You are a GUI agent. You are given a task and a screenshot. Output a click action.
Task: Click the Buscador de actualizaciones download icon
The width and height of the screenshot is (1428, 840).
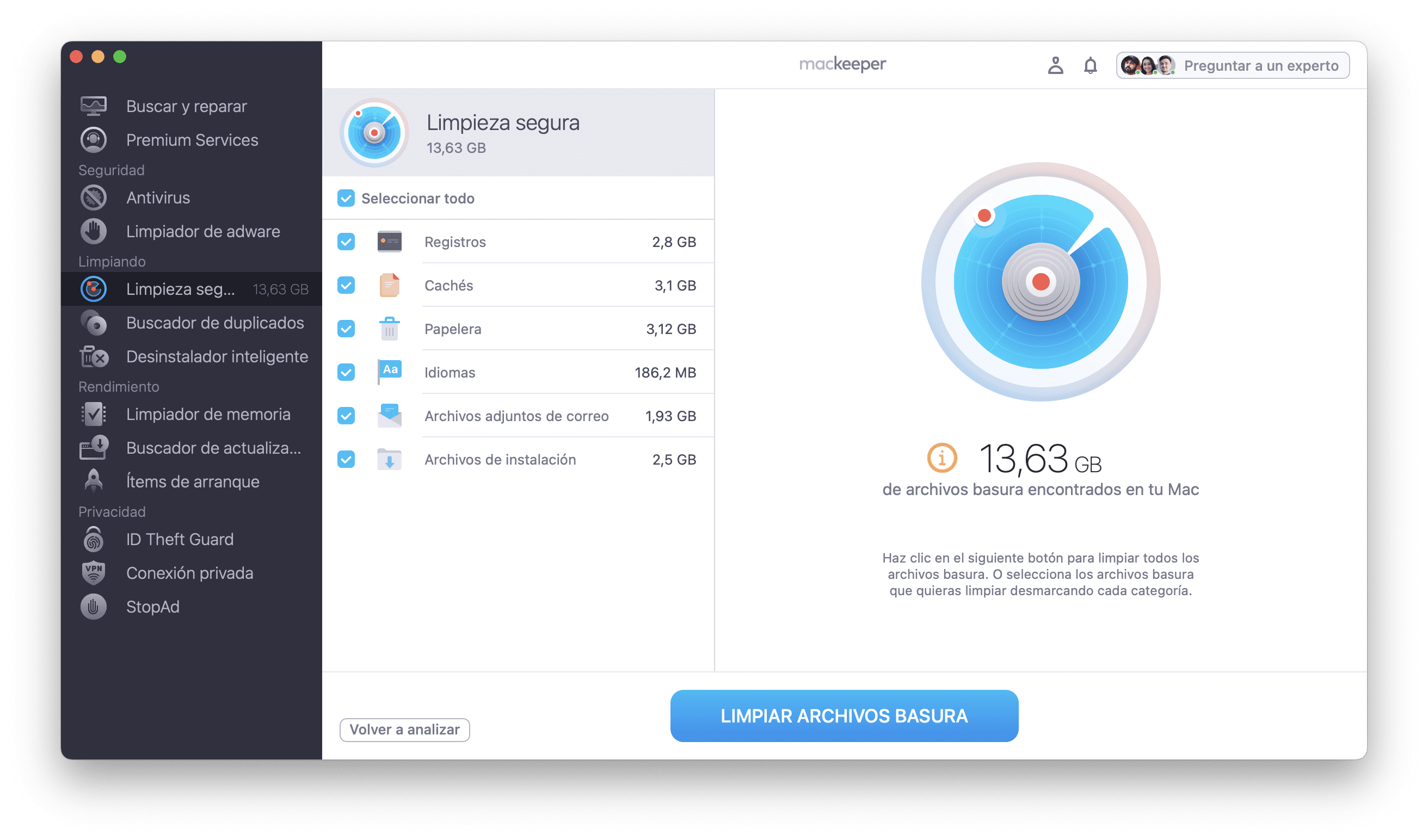tap(94, 447)
